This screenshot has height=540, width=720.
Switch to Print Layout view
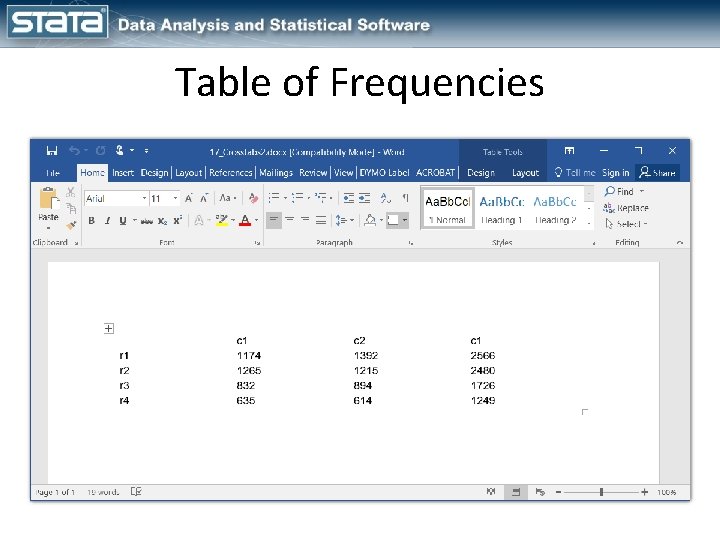pyautogui.click(x=516, y=492)
